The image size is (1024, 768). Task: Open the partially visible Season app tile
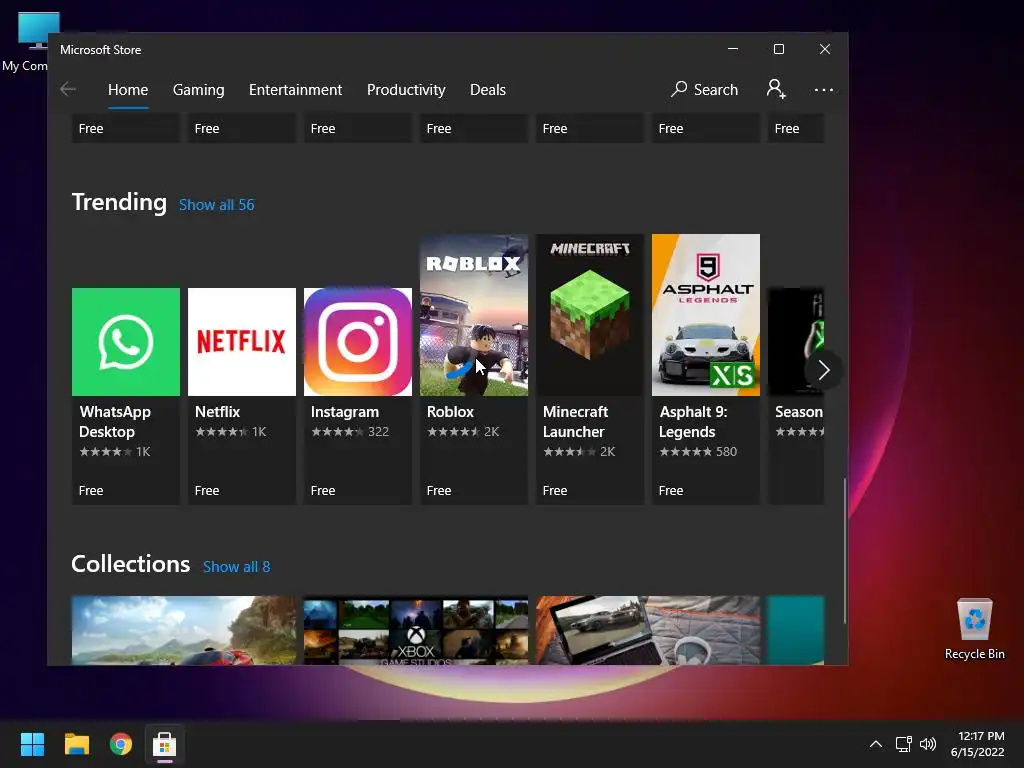click(x=796, y=396)
